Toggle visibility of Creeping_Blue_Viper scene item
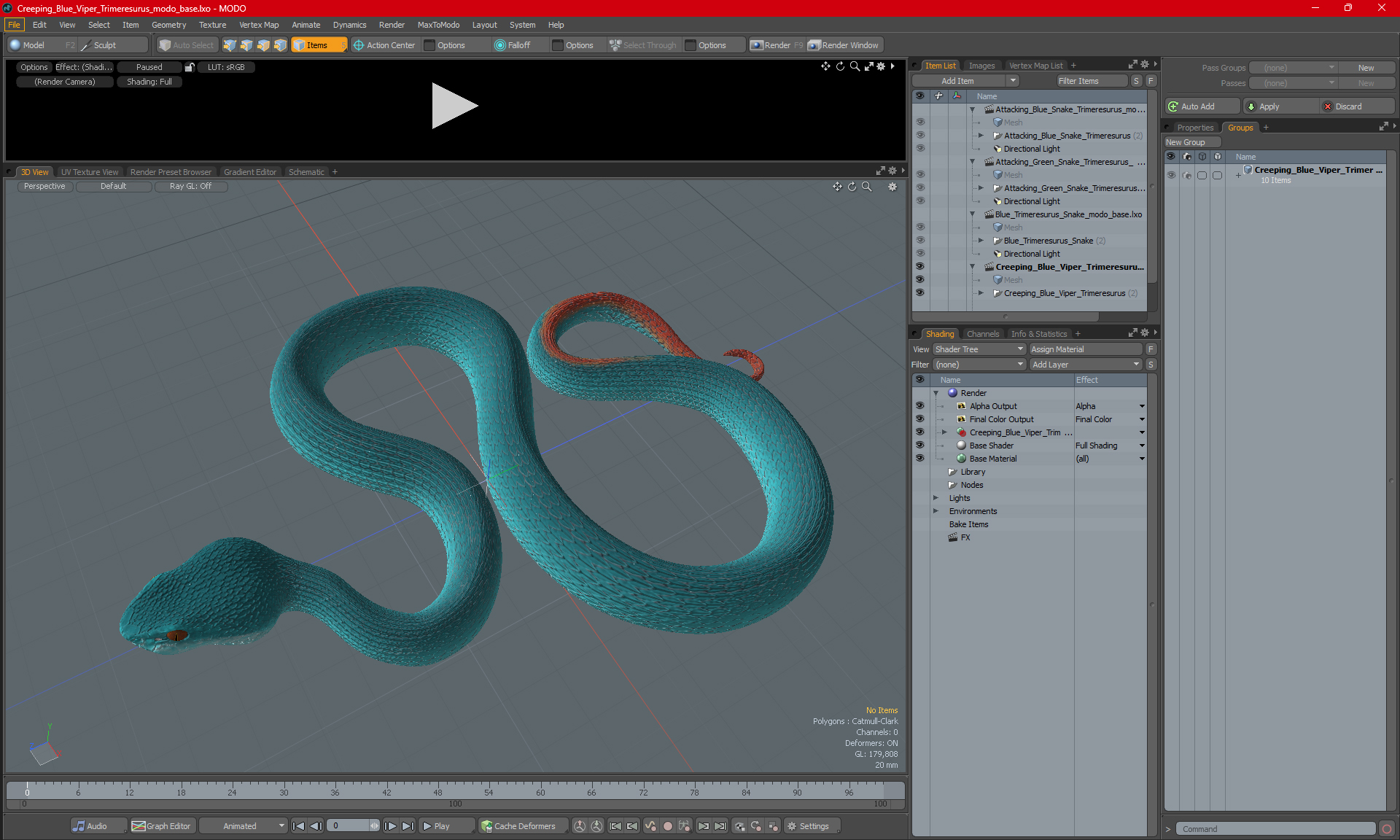Viewport: 1400px width, 840px height. (x=919, y=267)
